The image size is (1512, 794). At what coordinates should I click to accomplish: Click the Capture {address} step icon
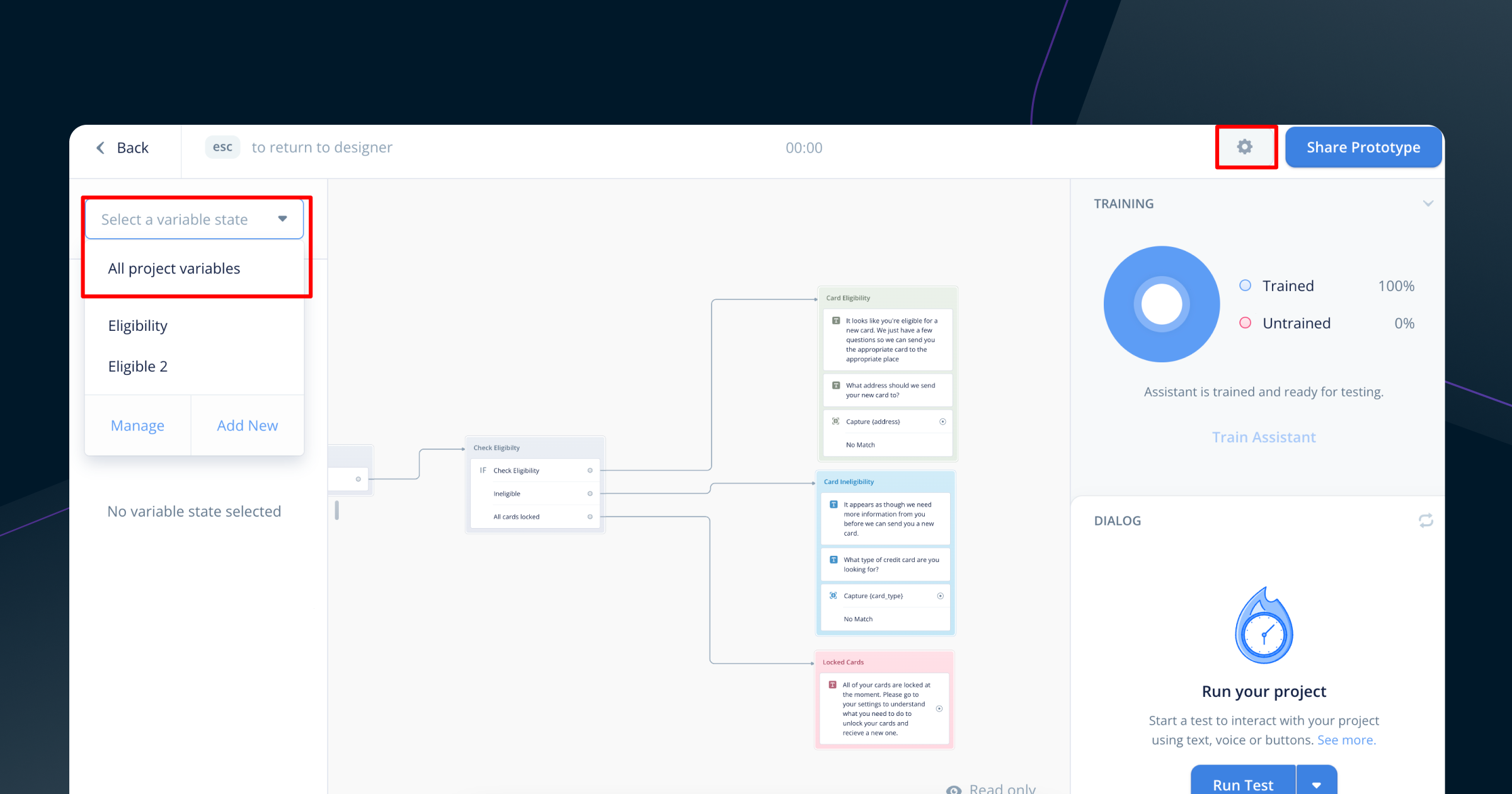click(x=835, y=421)
